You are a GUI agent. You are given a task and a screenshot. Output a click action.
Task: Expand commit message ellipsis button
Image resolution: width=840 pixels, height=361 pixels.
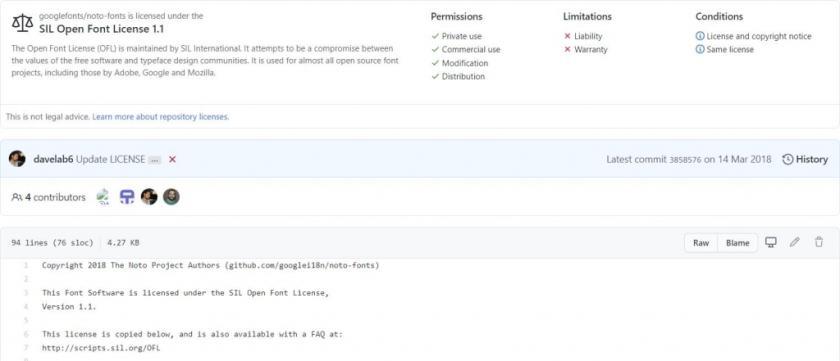pos(154,160)
